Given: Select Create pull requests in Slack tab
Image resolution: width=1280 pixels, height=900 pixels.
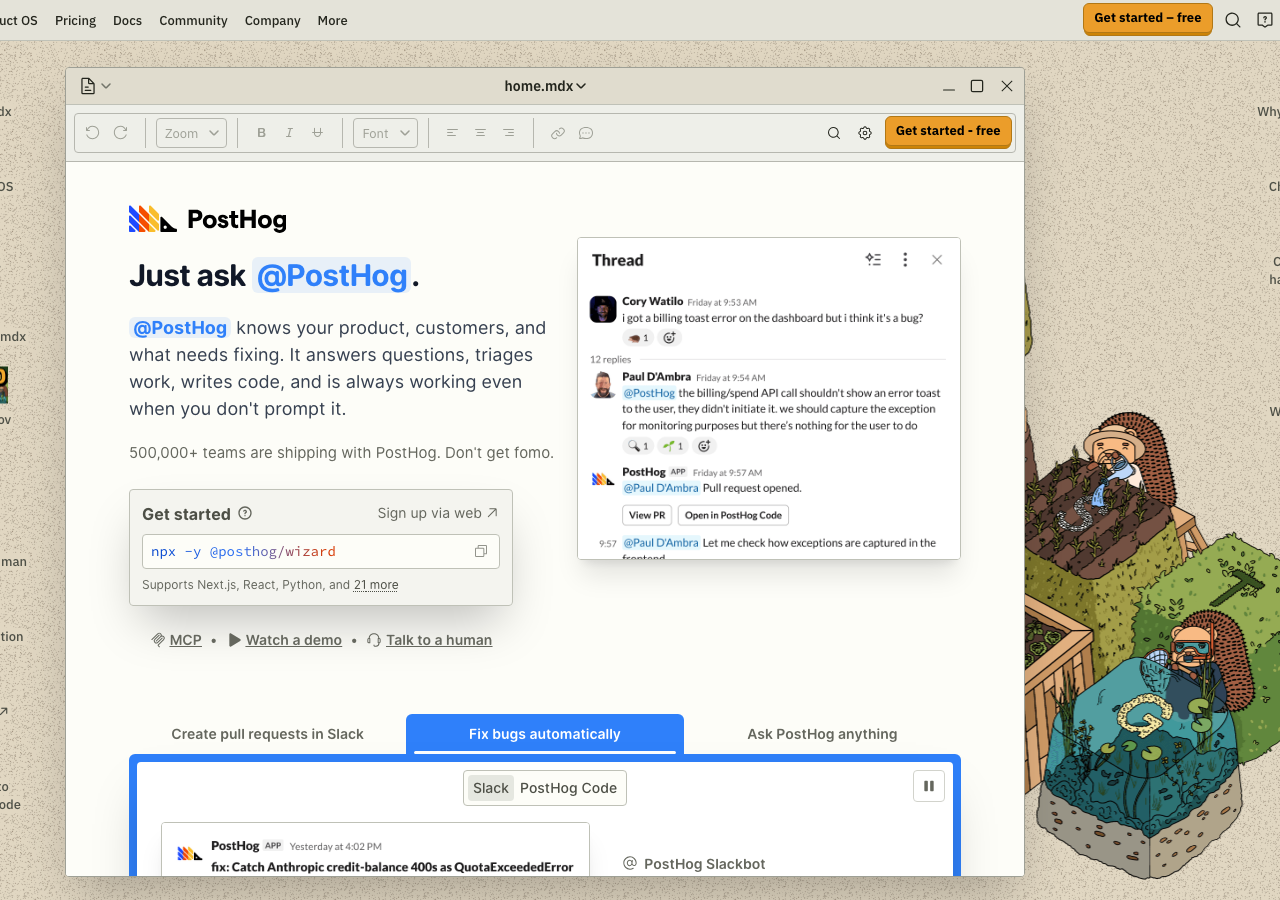Looking at the screenshot, I should [267, 734].
